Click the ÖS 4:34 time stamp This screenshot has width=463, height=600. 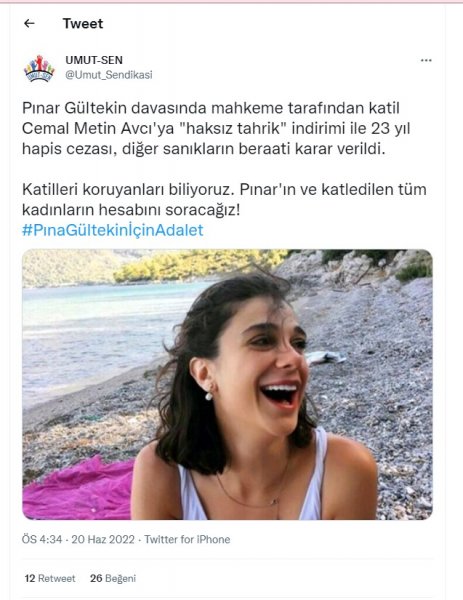tap(42, 540)
